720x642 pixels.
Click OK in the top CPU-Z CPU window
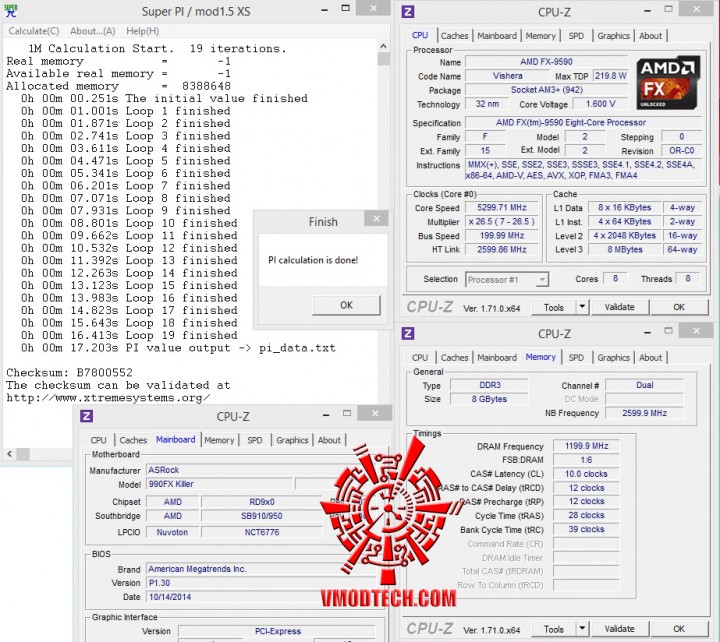point(679,307)
